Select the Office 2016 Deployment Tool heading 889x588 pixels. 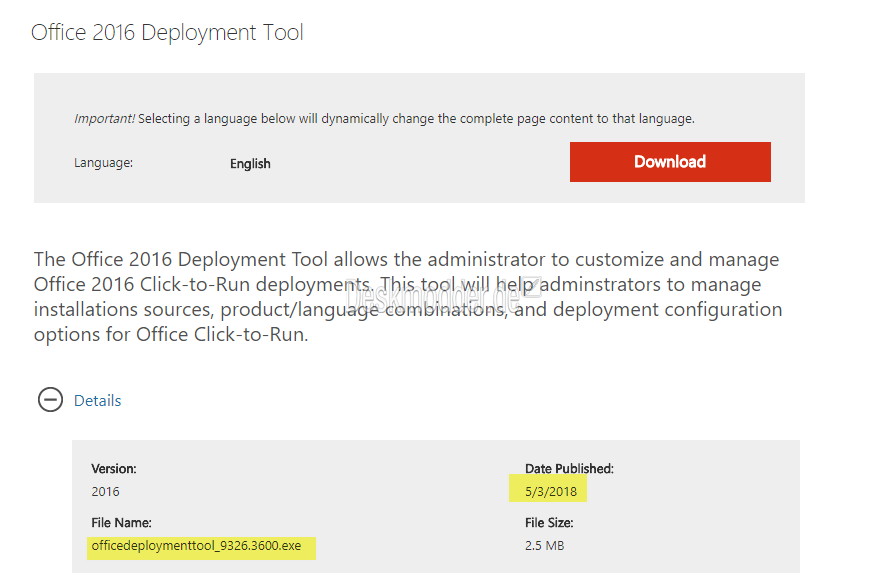[x=167, y=33]
